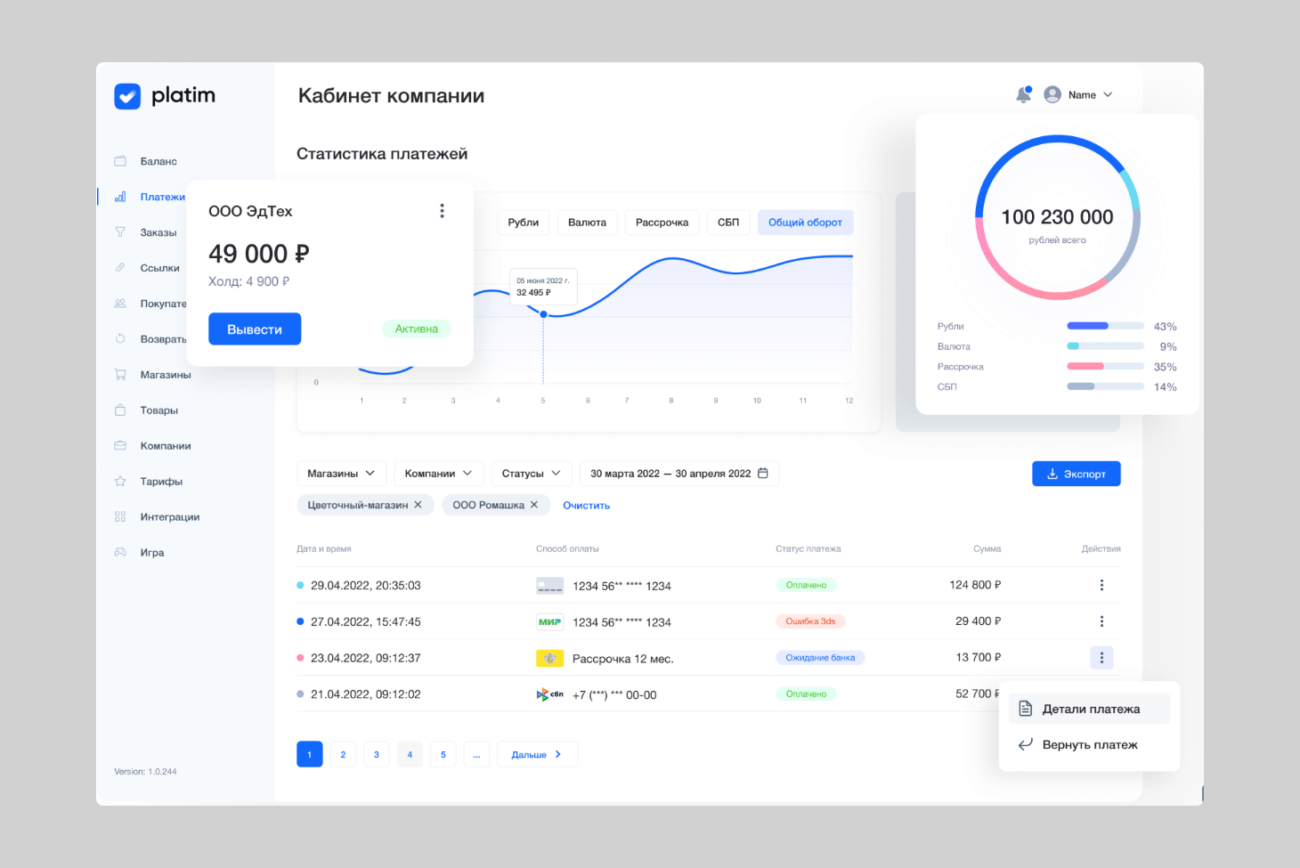Image resolution: width=1300 pixels, height=868 pixels.
Task: Open actions menu for the 124 800 ₽ payment
Action: (1101, 585)
